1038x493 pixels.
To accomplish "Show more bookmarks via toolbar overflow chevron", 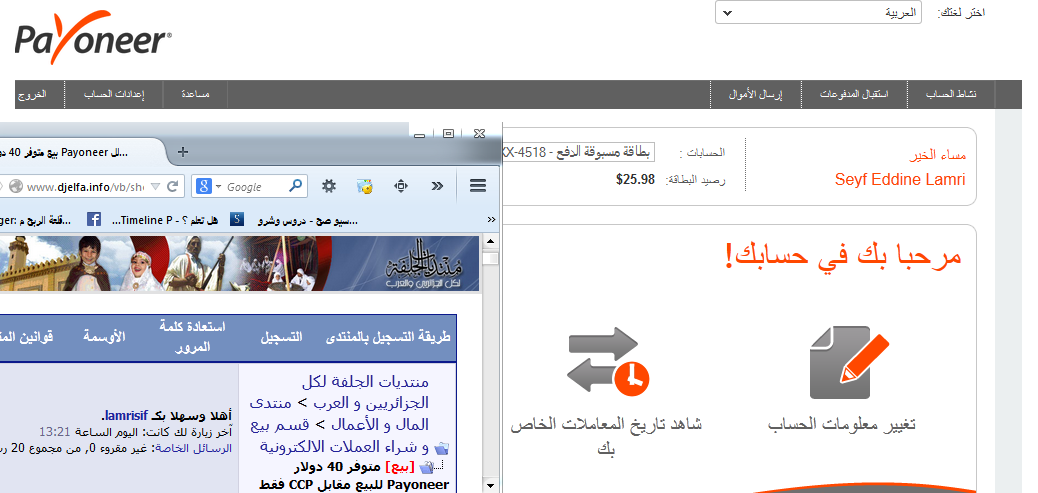I will click(491, 220).
